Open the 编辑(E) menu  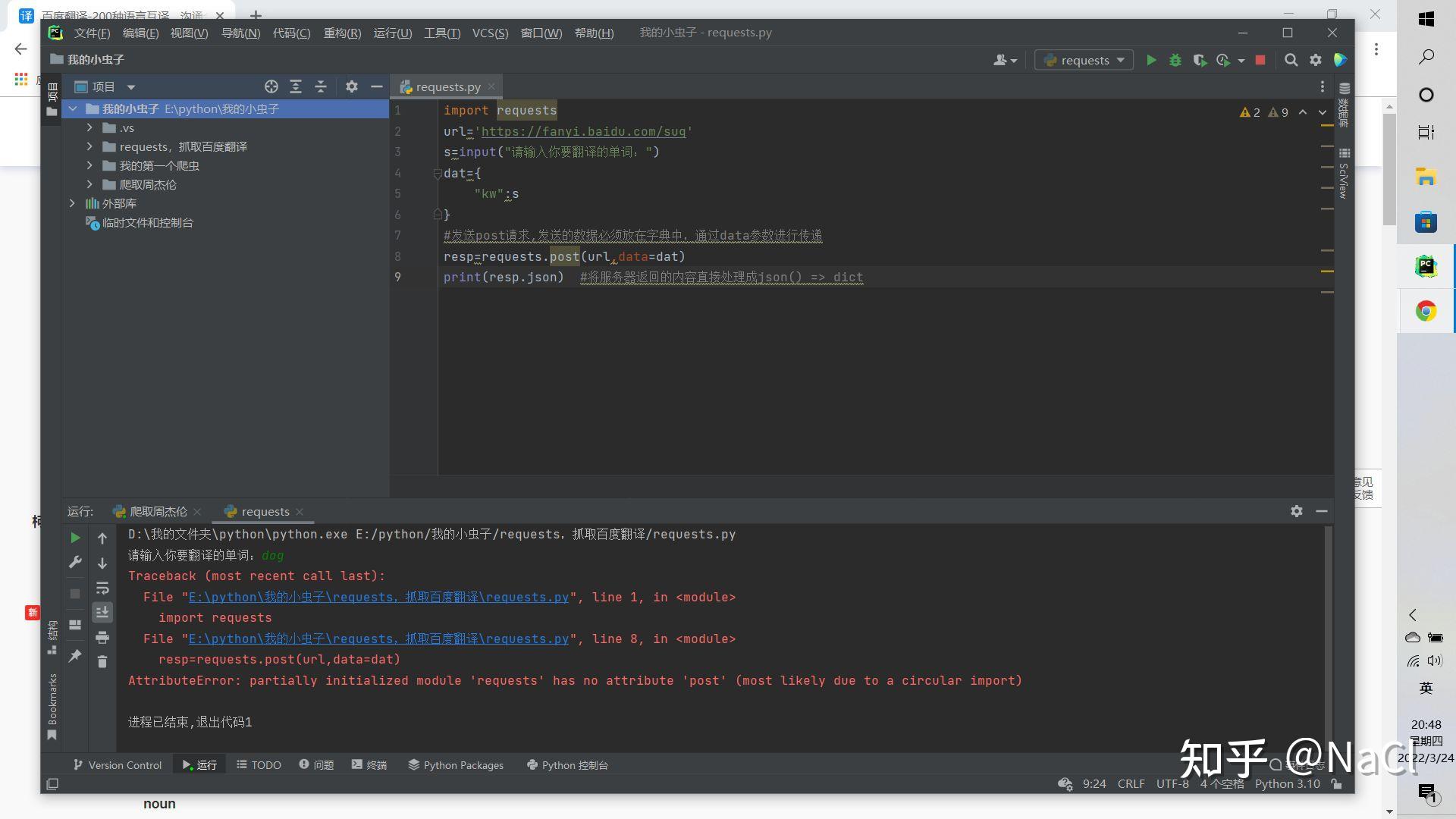(140, 33)
